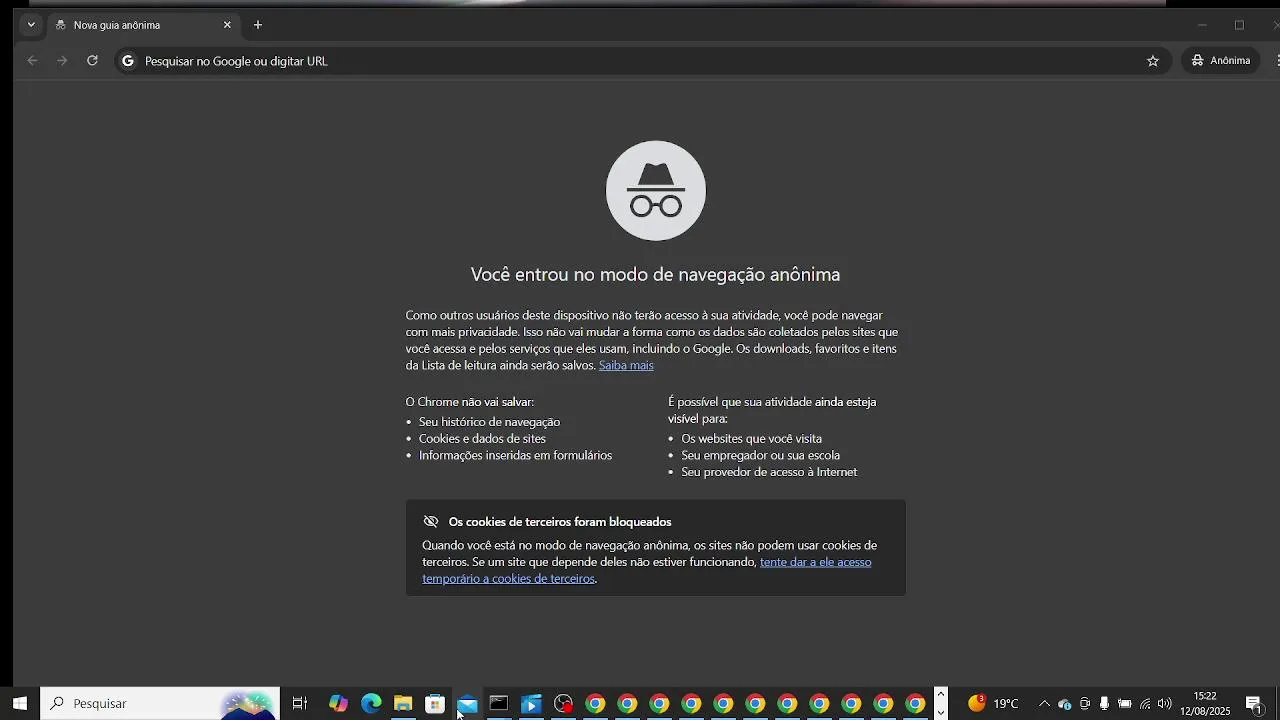
Task: Click 'Os websites que você visita' item
Action: pyautogui.click(x=751, y=439)
